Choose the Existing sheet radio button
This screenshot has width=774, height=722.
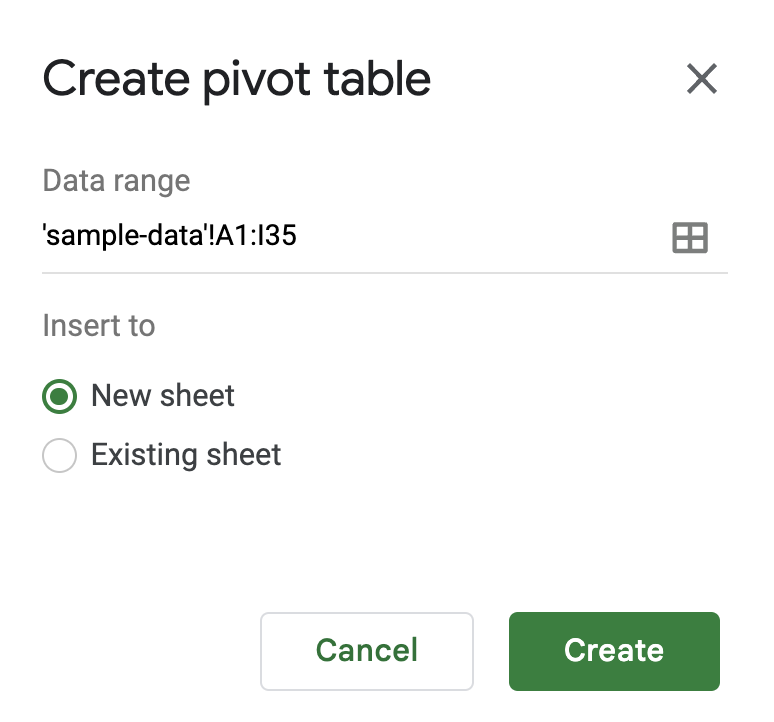pyautogui.click(x=59, y=455)
